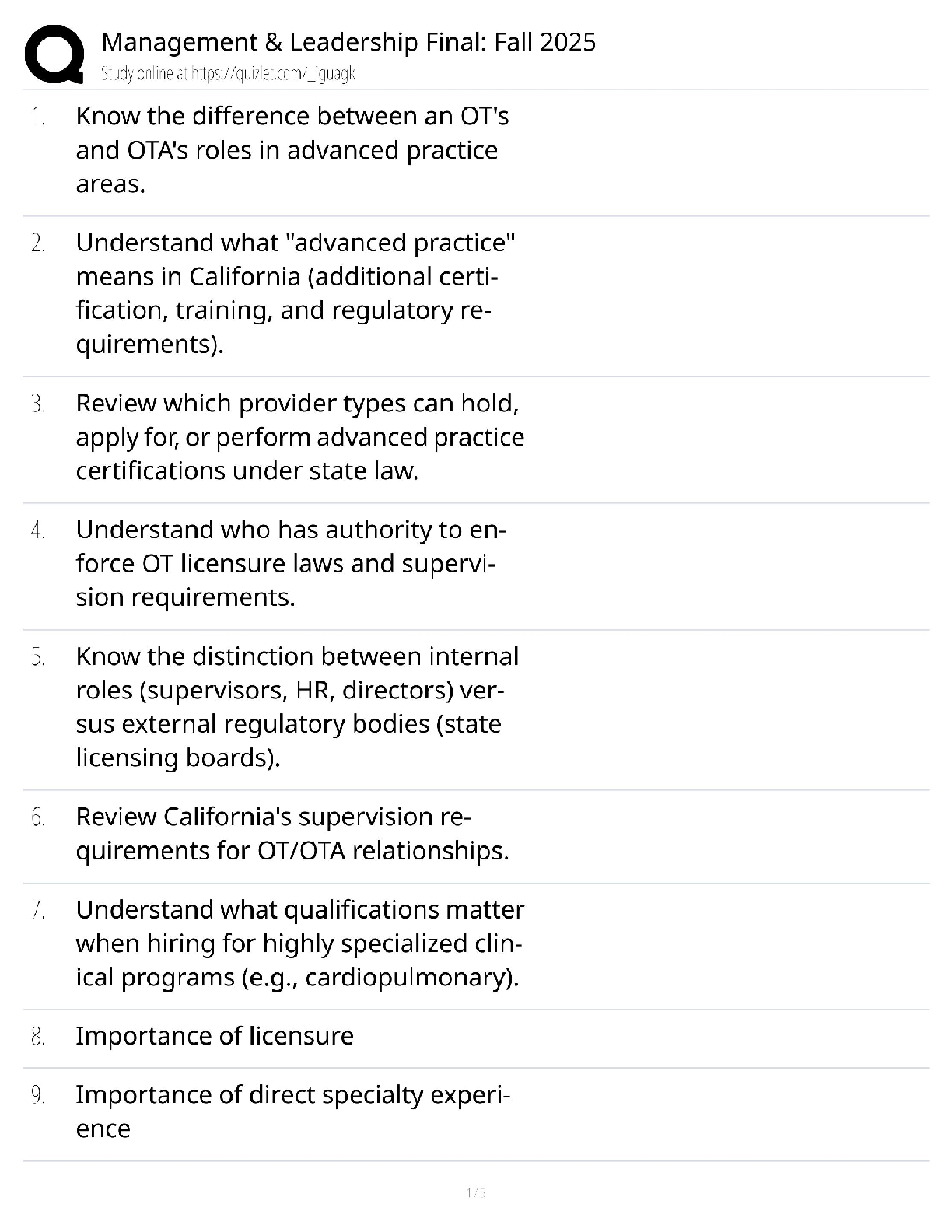Click the term about hiring qualifications
Screen dimensions: 952x1232
point(299,943)
